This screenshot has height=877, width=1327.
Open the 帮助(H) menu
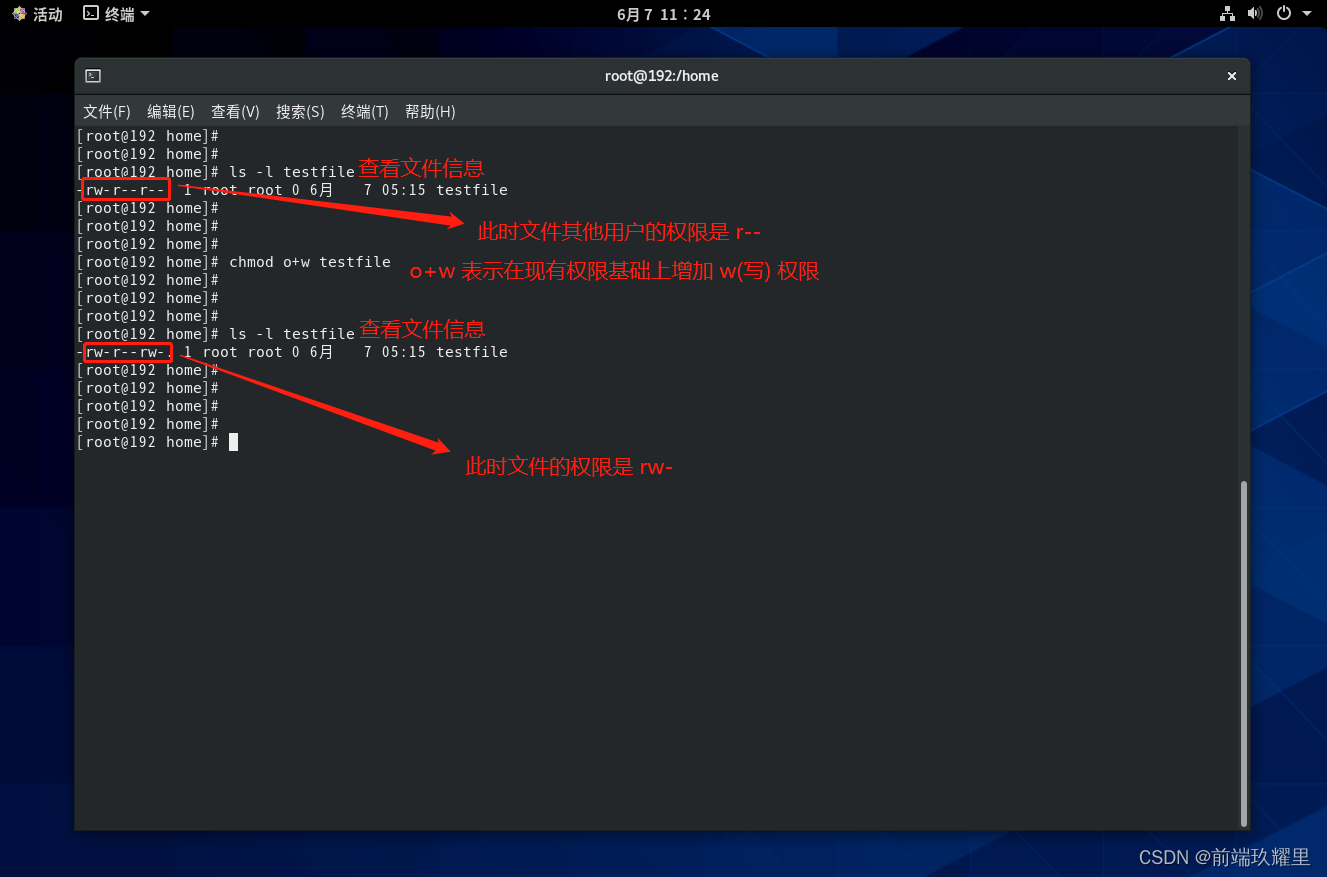(430, 112)
